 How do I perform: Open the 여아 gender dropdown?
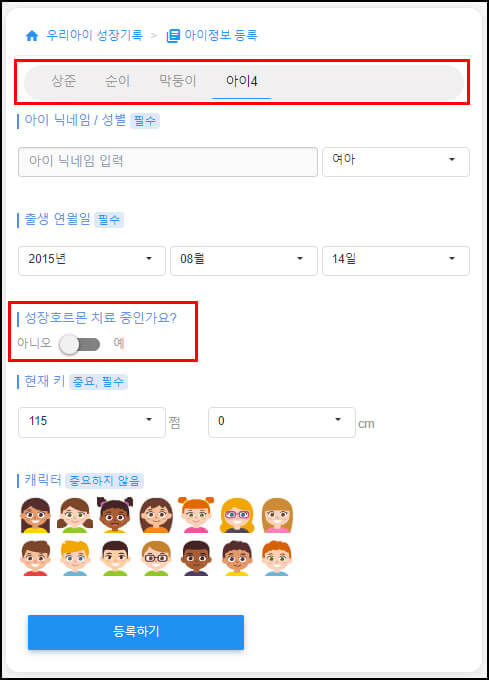click(396, 162)
